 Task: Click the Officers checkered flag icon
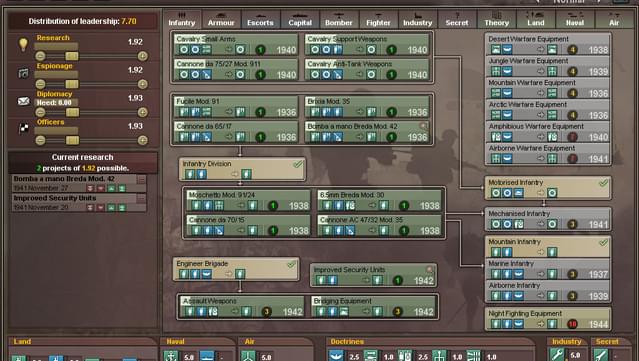tap(24, 128)
